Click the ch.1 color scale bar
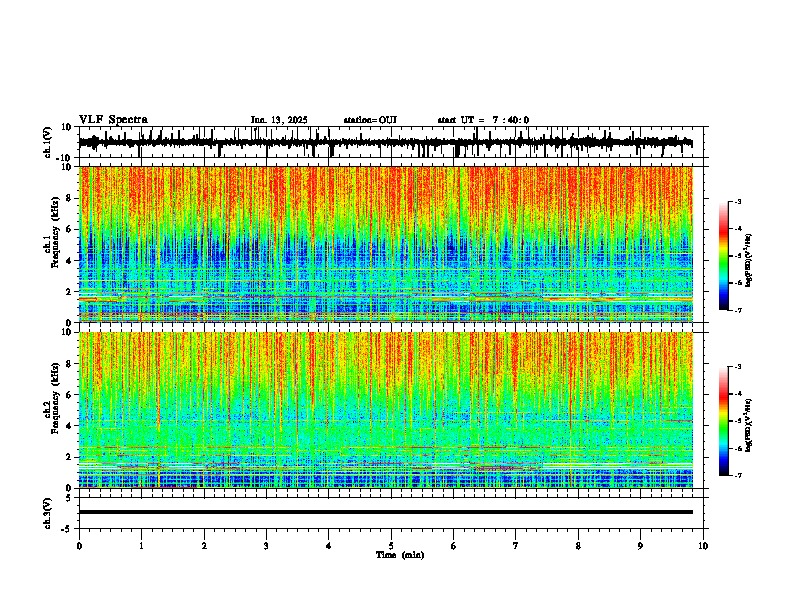Viewport: 792px width, 612px height. 724,256
